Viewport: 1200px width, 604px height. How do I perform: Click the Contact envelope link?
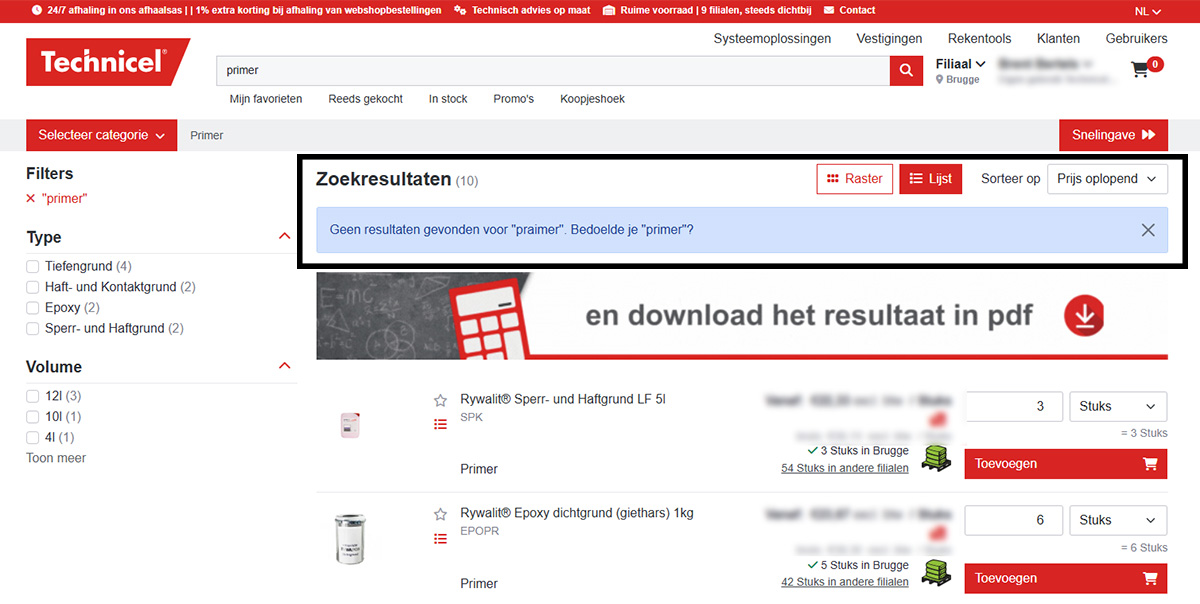(x=849, y=10)
